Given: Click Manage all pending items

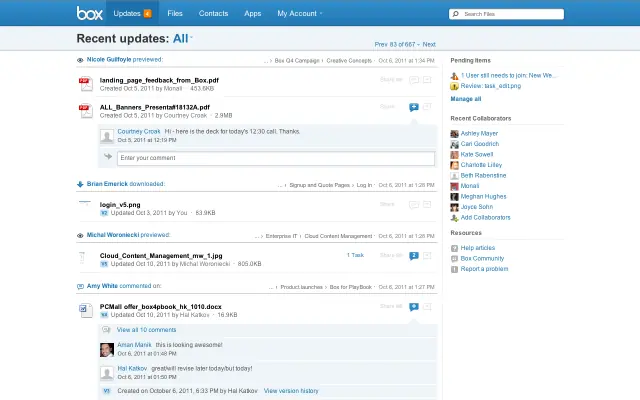Looking at the screenshot, I should pos(466,99).
